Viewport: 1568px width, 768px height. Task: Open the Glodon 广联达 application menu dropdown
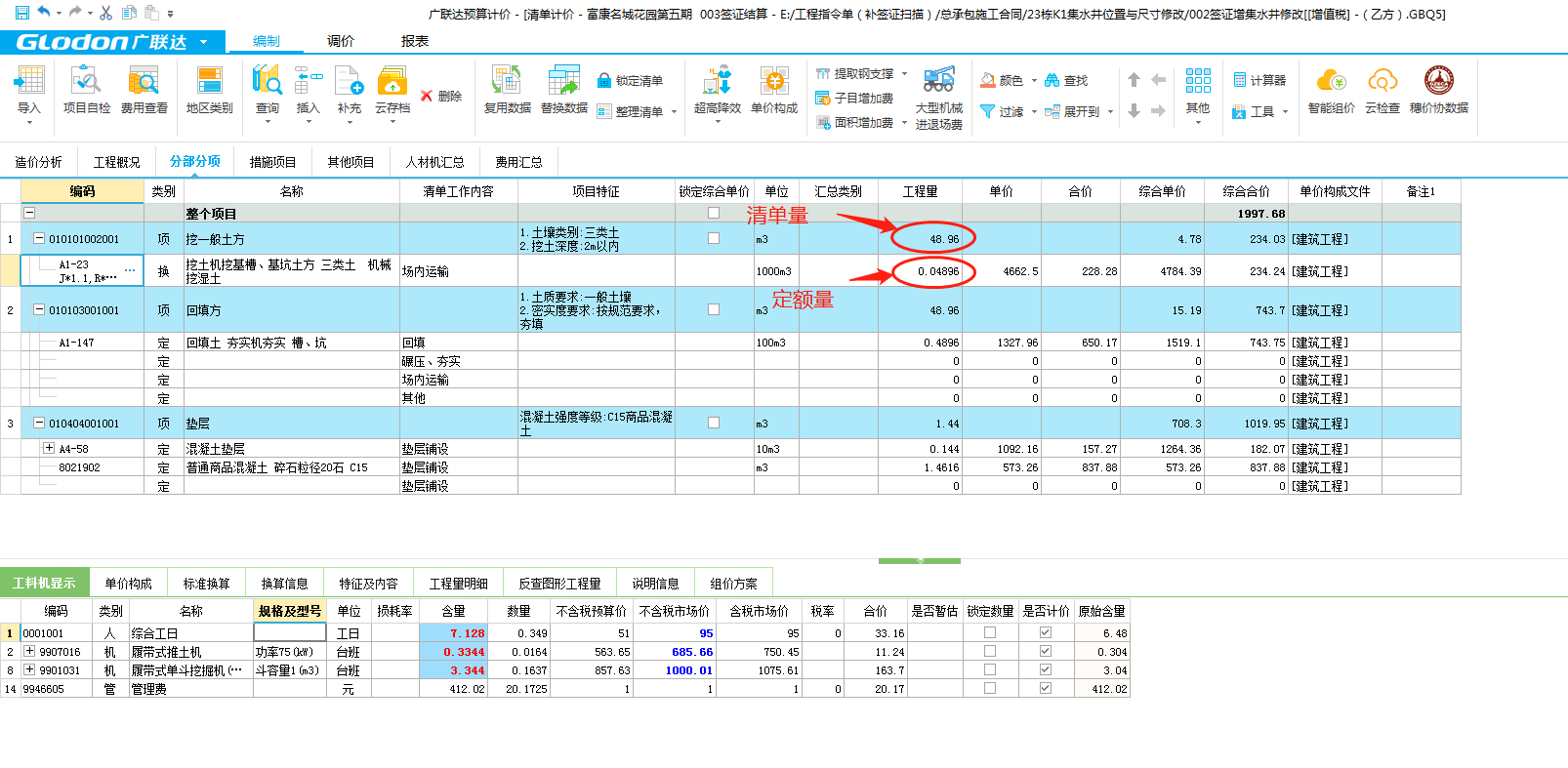tap(203, 42)
